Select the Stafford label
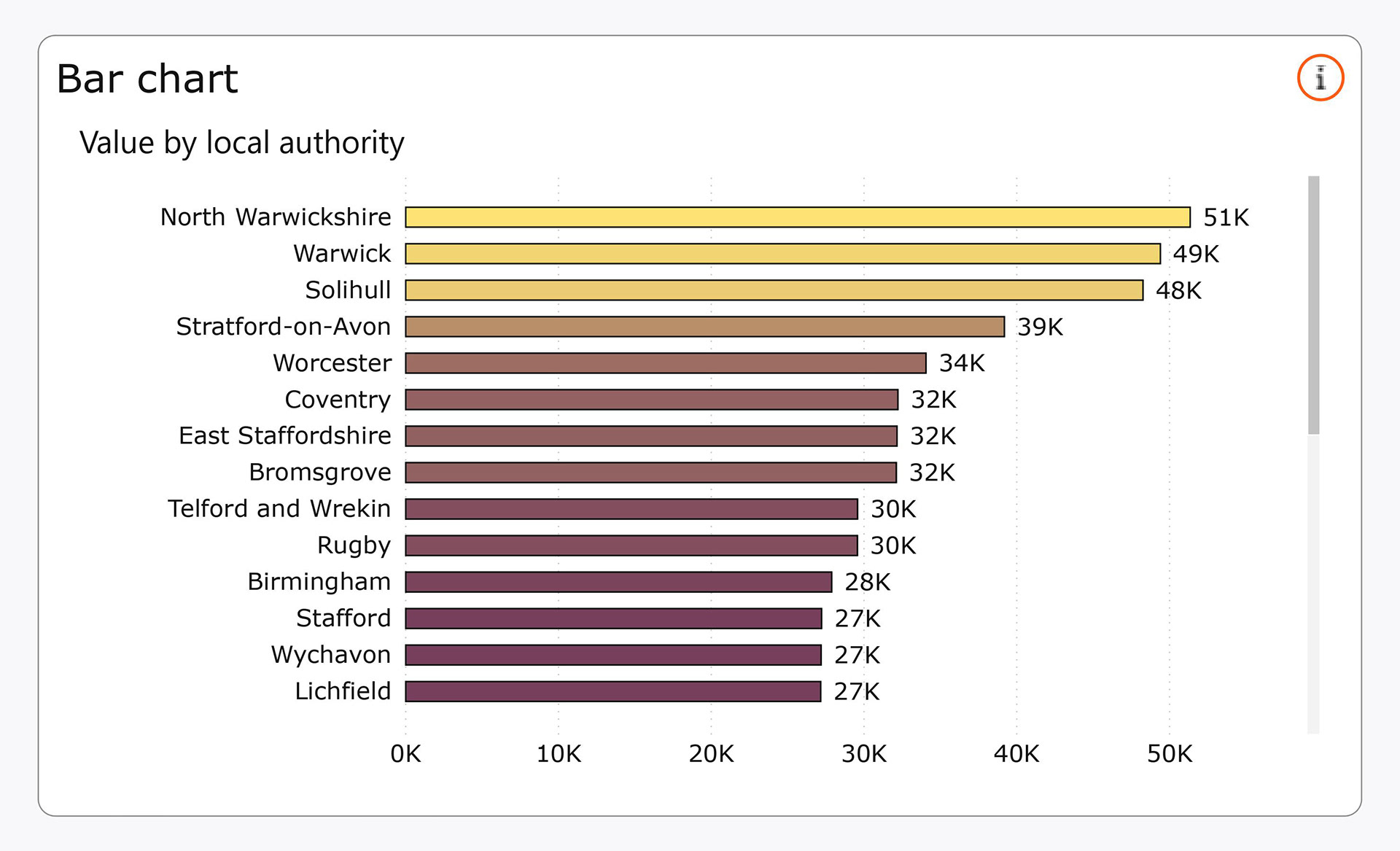The height and width of the screenshot is (851, 1400). click(x=343, y=618)
